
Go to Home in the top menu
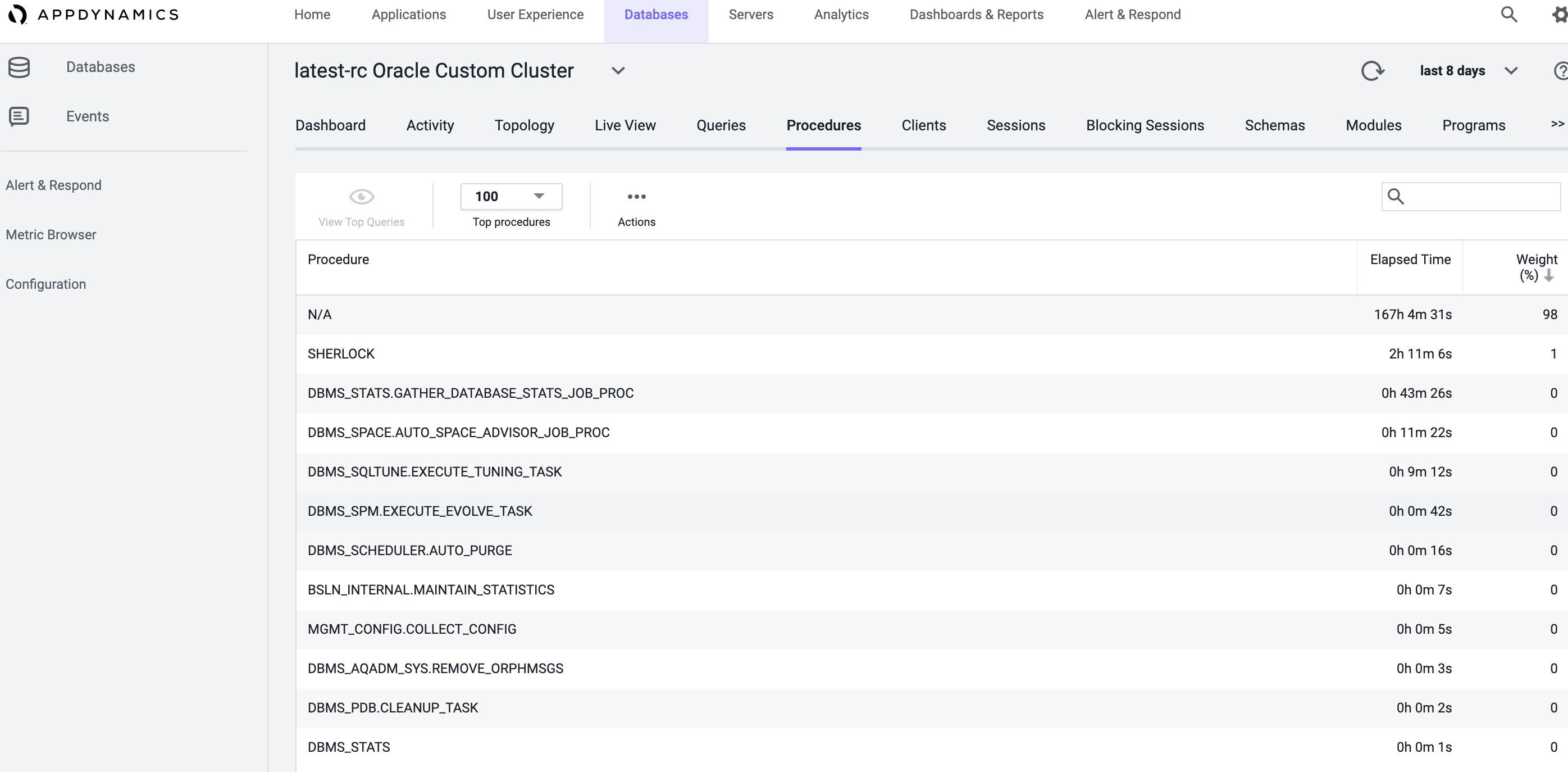[312, 14]
